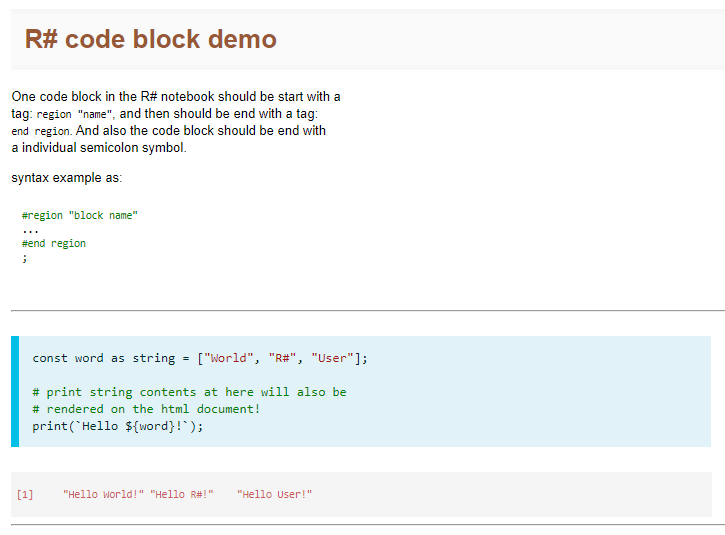Click the lone semicolon in syntax example

coord(24,258)
